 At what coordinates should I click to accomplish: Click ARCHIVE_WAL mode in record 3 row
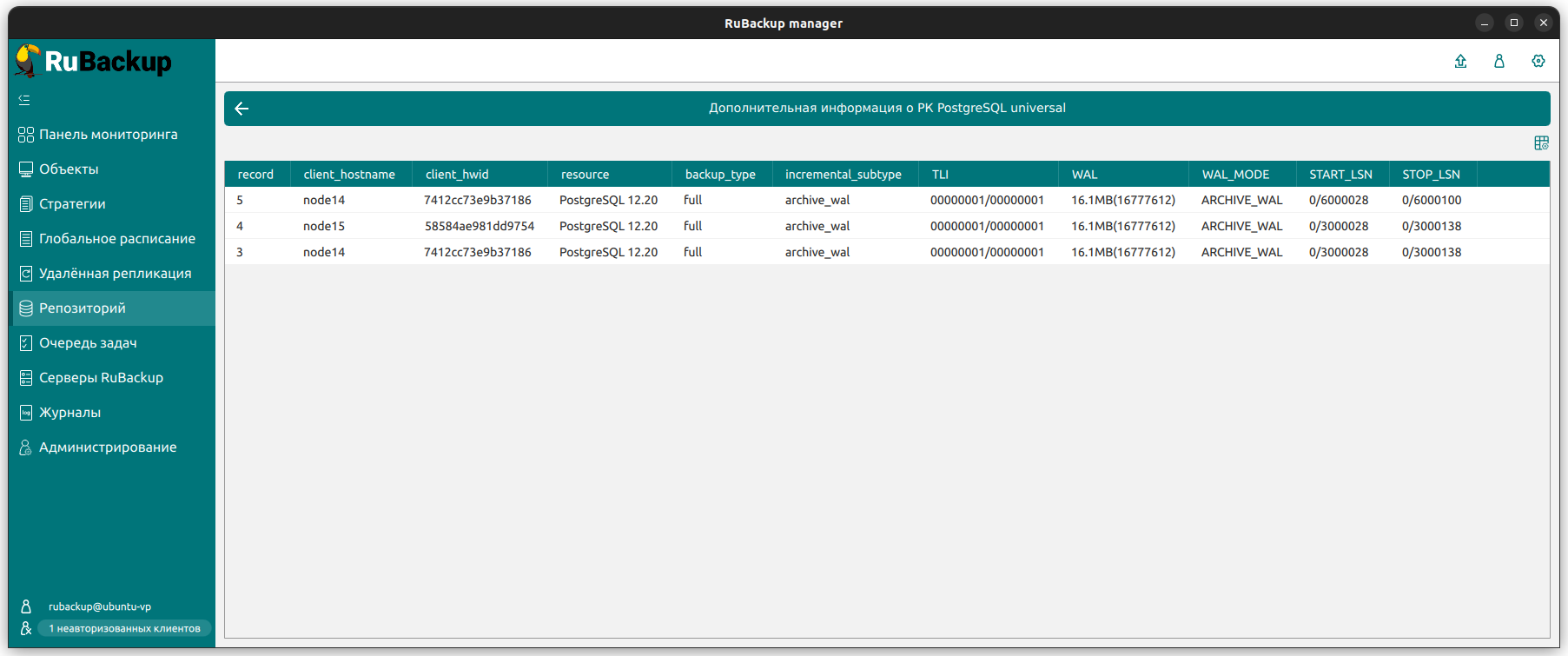1241,252
